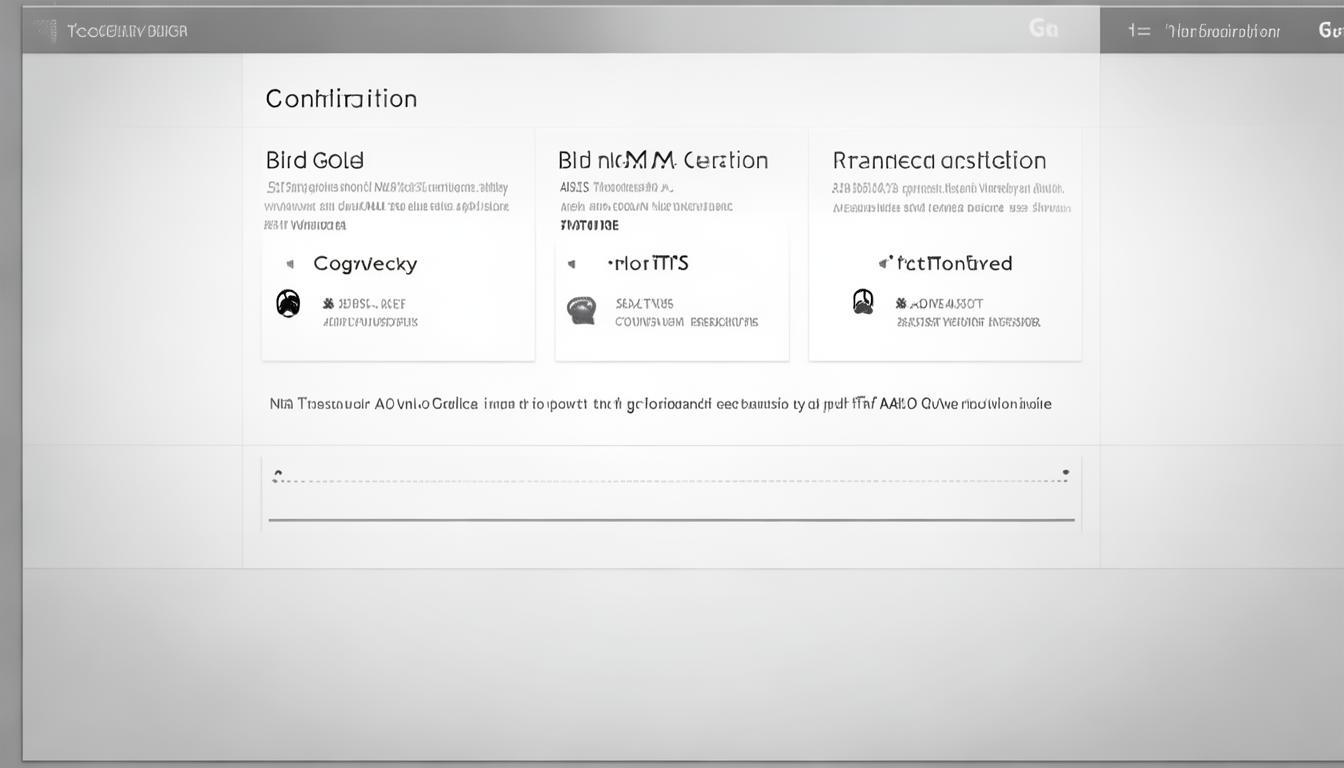Click the 'Gr' item at far top-right
Image resolution: width=1344 pixels, height=768 pixels.
point(1330,30)
